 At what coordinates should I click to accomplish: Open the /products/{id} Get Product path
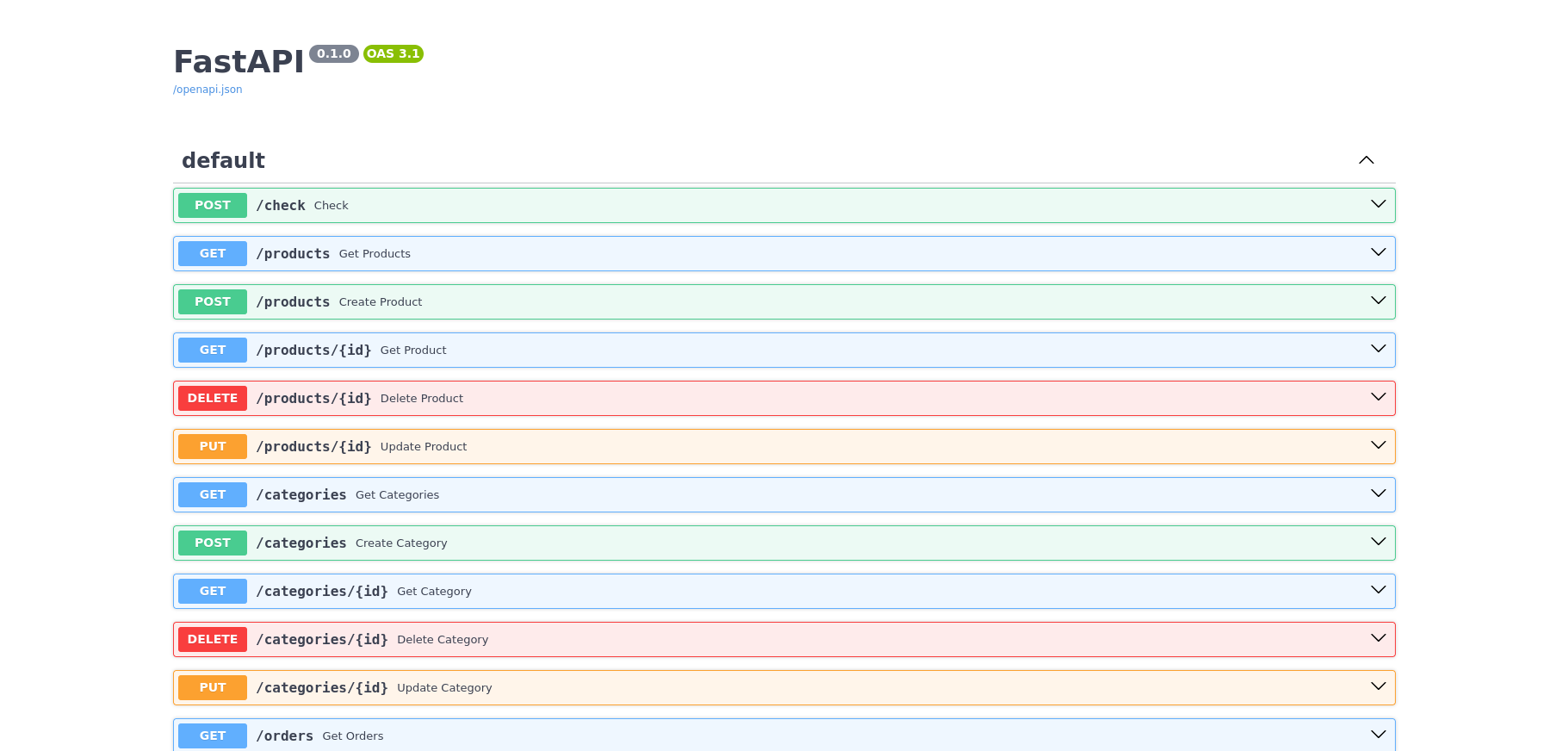[x=313, y=350]
